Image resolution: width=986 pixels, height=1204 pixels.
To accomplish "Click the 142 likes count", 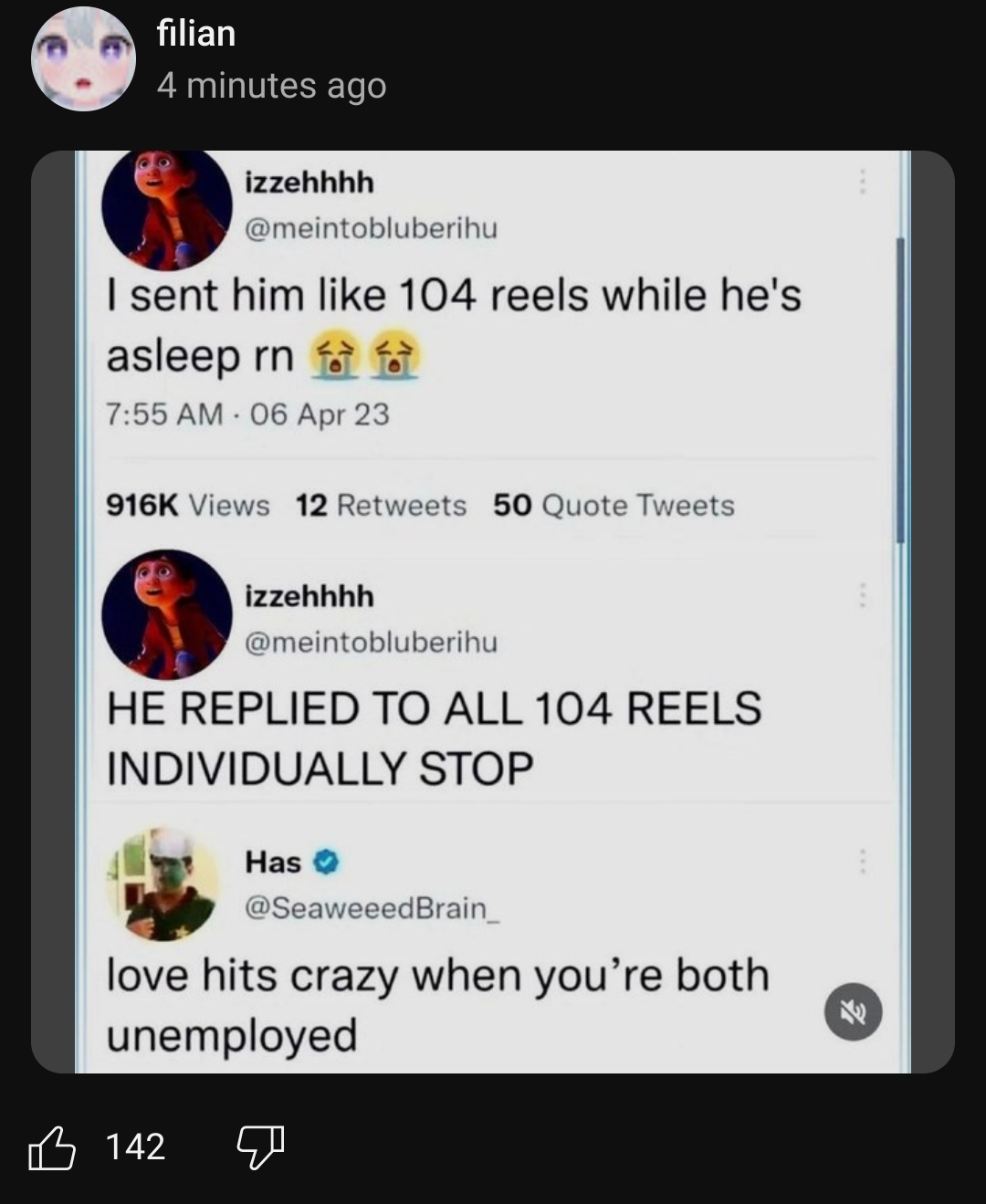I will pyautogui.click(x=136, y=1147).
